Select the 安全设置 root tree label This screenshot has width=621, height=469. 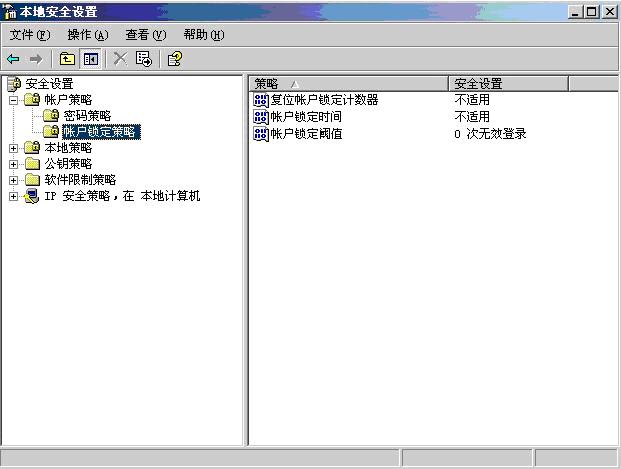50,84
